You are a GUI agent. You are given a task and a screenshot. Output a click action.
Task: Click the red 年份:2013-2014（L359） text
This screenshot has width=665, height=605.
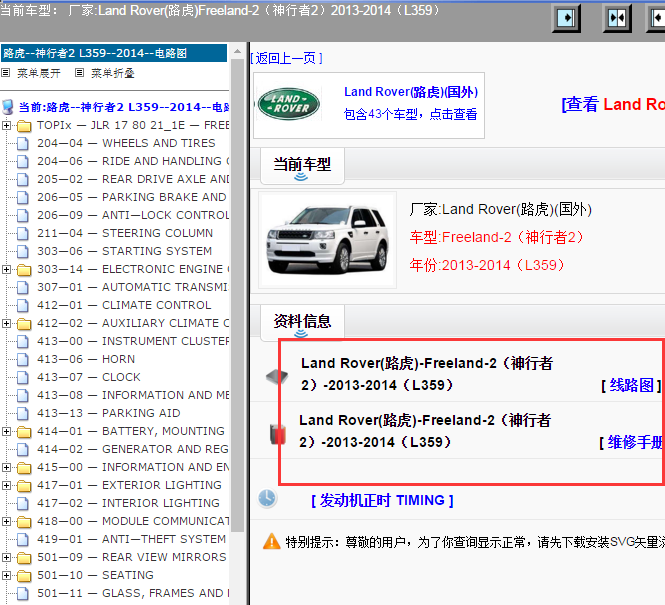487,265
